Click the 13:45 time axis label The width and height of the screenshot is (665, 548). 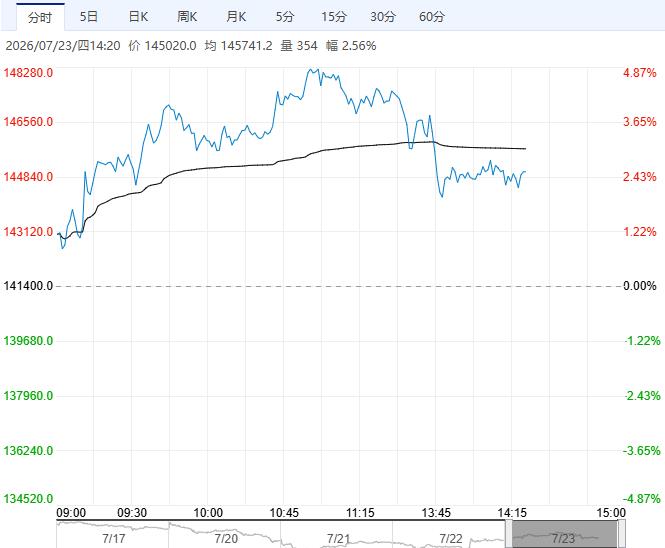point(436,513)
